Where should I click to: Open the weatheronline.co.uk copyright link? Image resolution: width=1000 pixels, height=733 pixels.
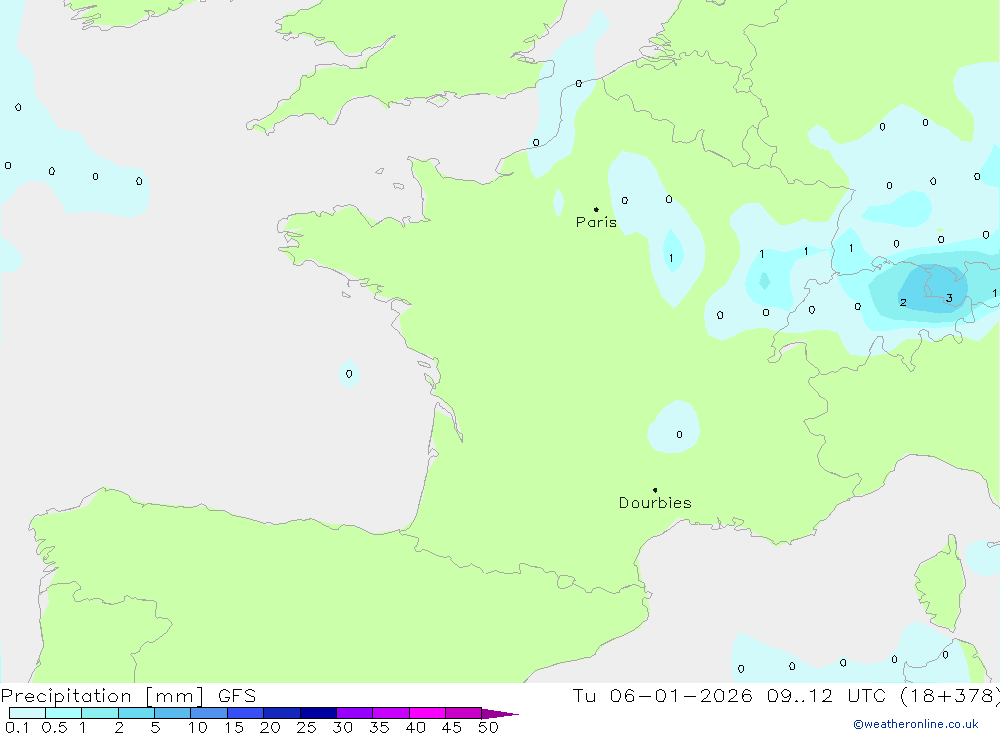pyautogui.click(x=916, y=724)
